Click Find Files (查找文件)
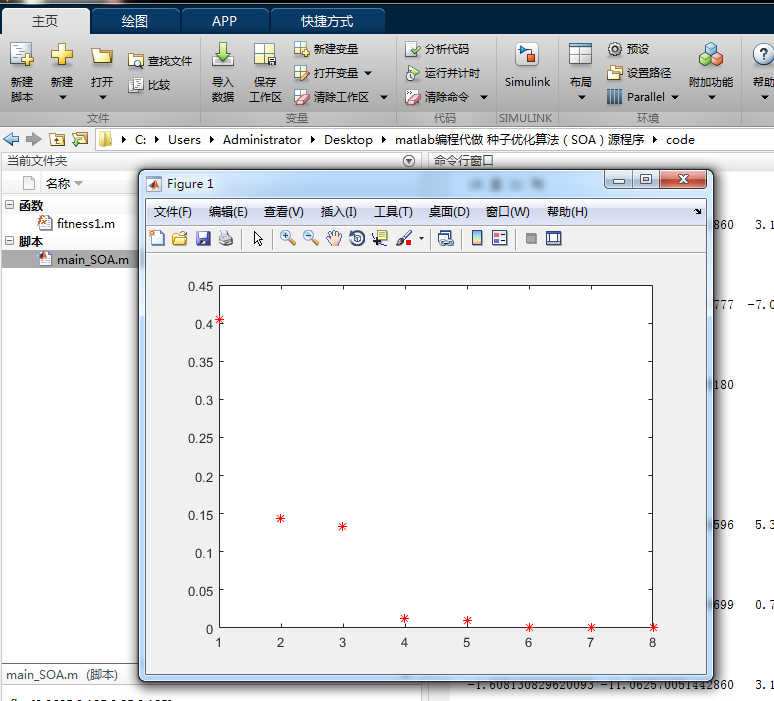 pyautogui.click(x=159, y=61)
